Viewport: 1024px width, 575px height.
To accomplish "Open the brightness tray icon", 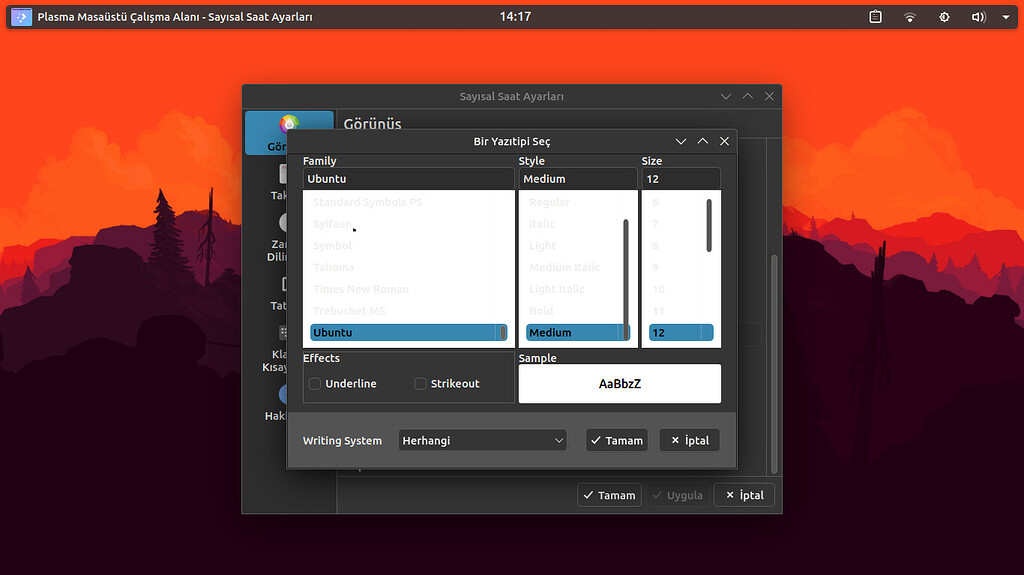I will pyautogui.click(x=944, y=17).
